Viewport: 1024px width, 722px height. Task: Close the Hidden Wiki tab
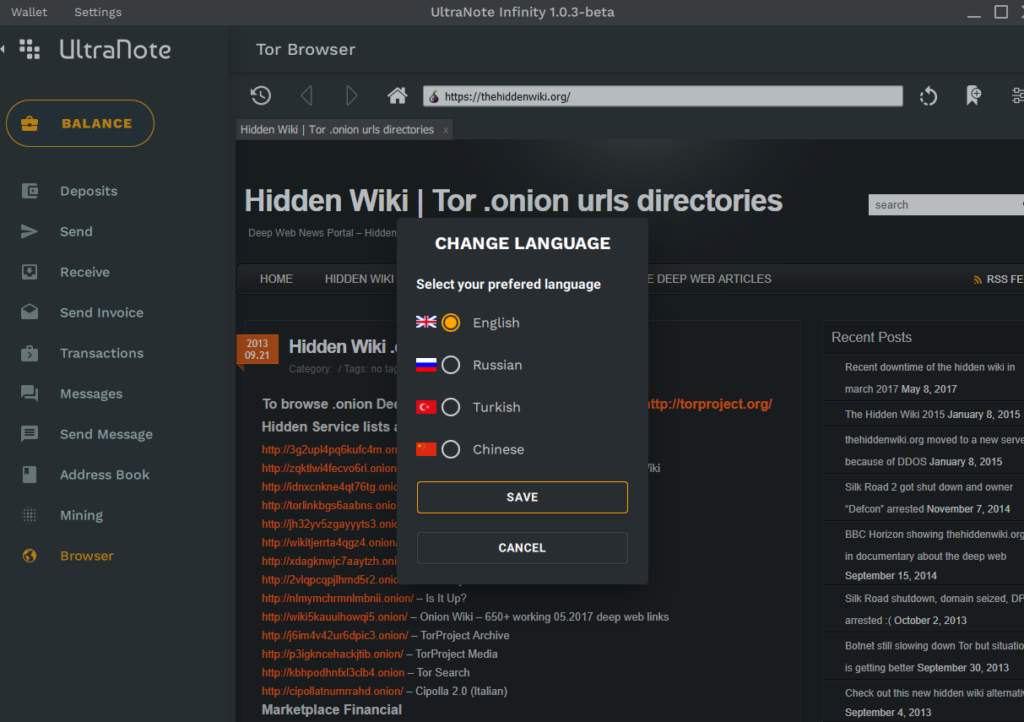tap(445, 131)
